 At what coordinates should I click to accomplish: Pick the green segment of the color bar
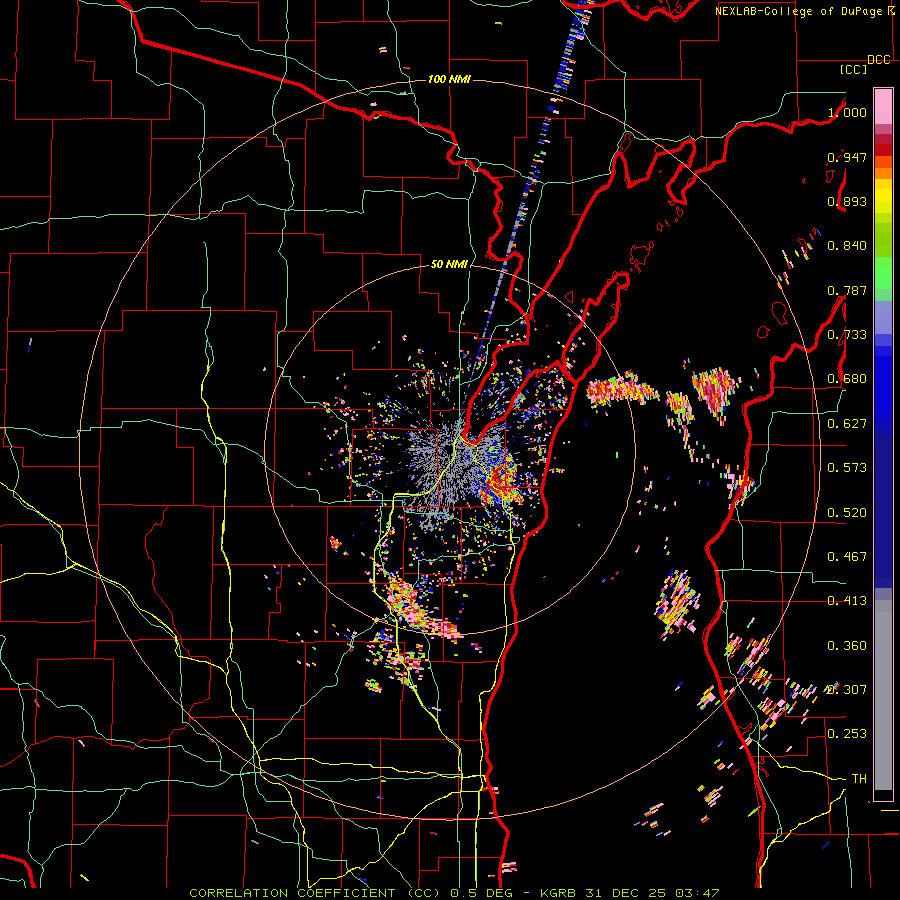point(883,273)
